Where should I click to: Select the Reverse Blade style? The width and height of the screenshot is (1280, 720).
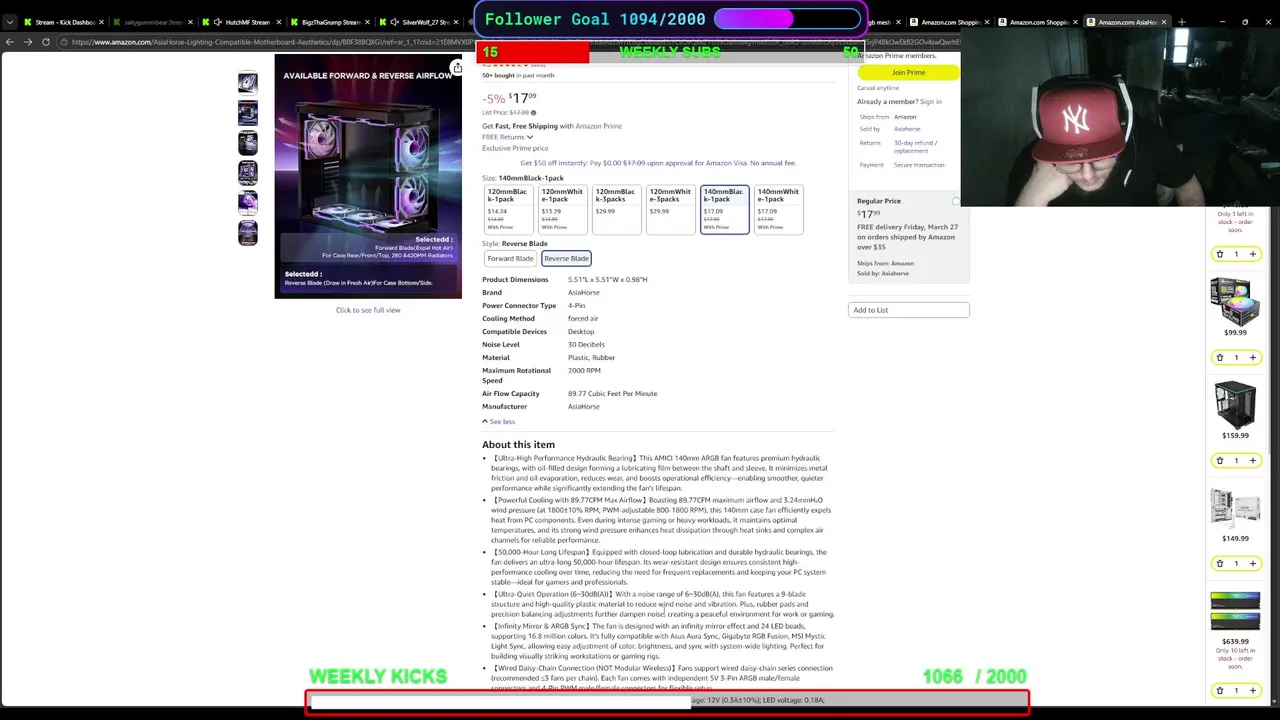[566, 258]
